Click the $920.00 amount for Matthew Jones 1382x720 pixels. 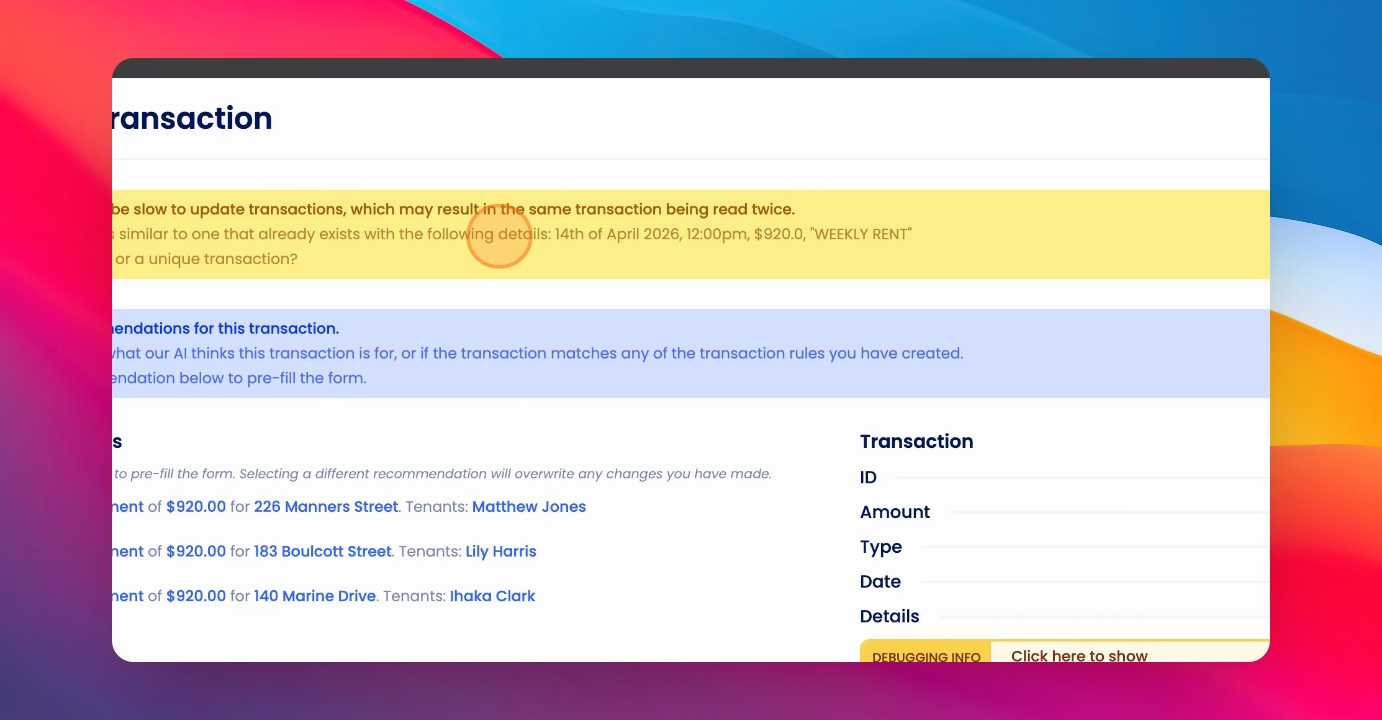(196, 507)
